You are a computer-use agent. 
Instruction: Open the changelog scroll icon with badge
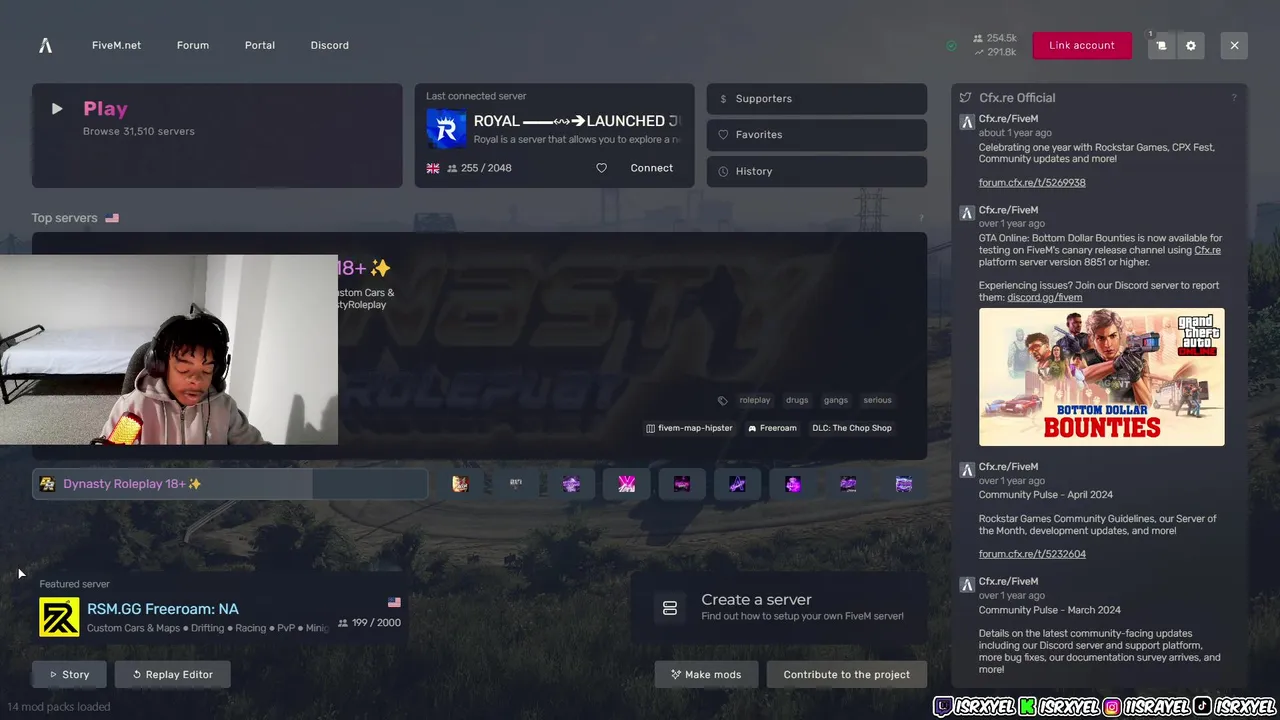(x=1161, y=45)
